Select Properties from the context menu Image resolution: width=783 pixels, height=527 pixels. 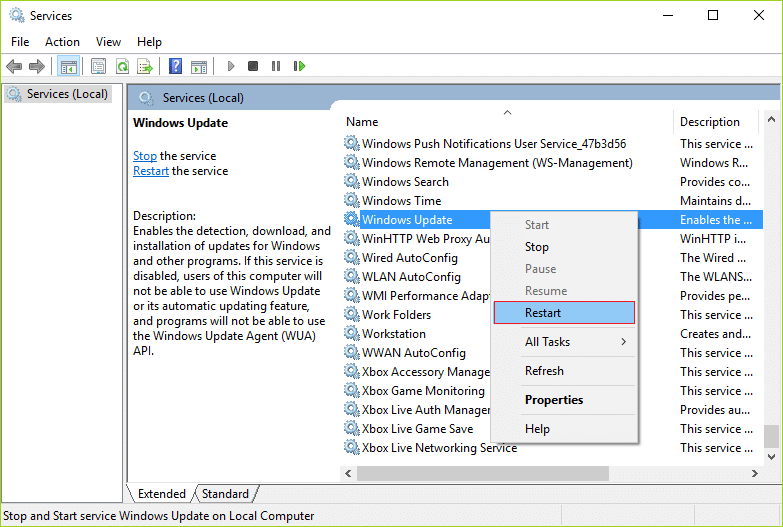click(554, 400)
